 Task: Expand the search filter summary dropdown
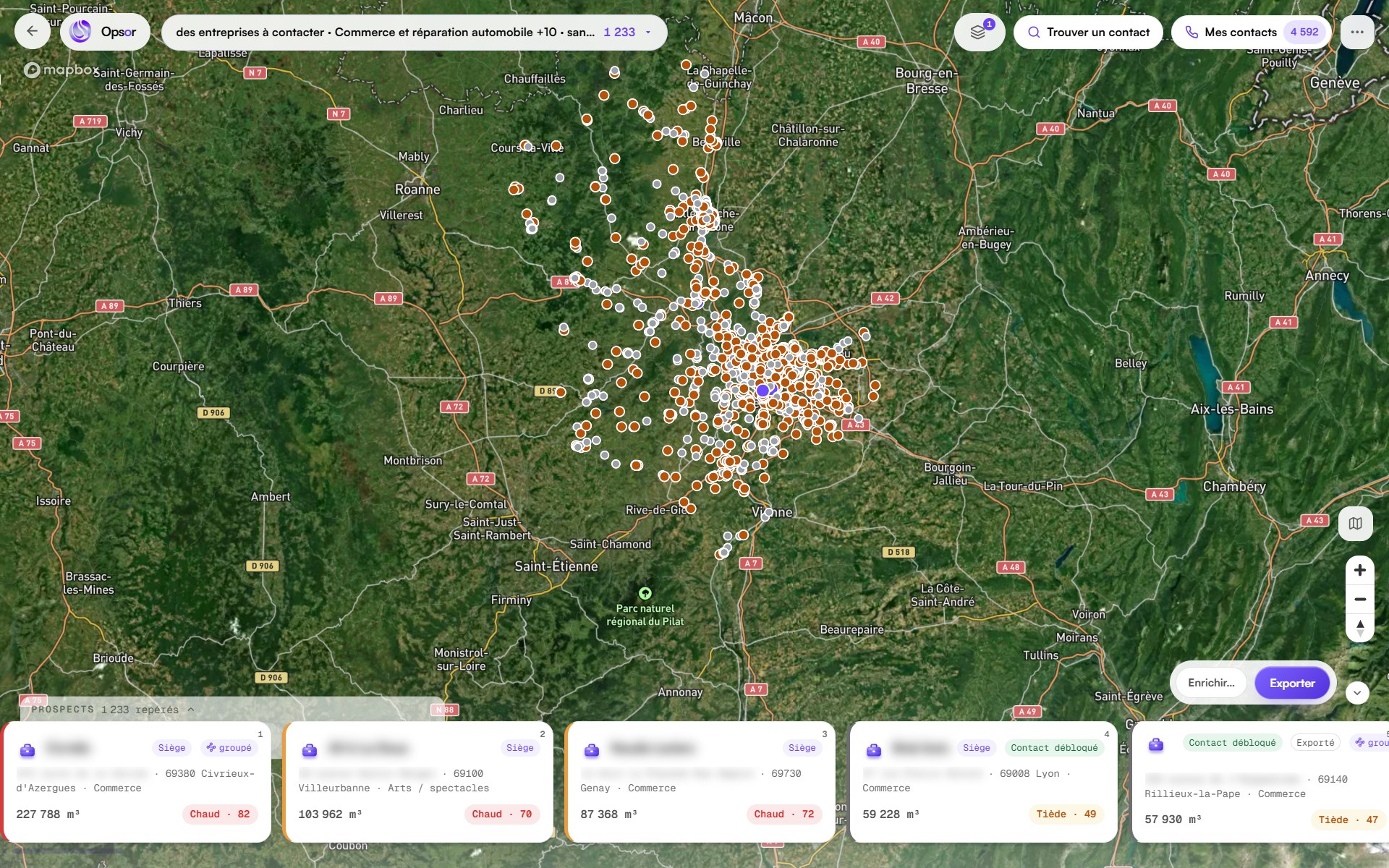[648, 32]
